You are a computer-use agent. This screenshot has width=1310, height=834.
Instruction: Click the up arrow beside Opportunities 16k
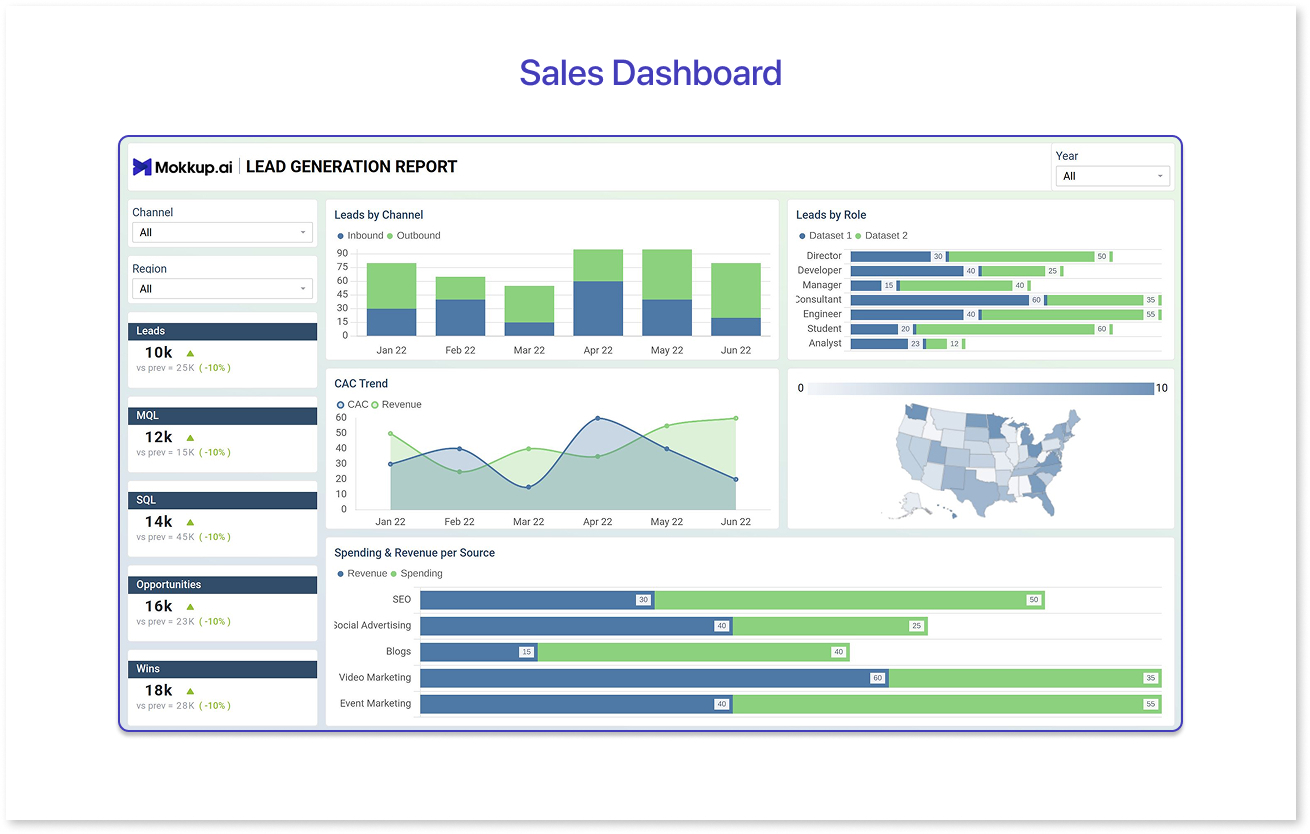click(190, 606)
